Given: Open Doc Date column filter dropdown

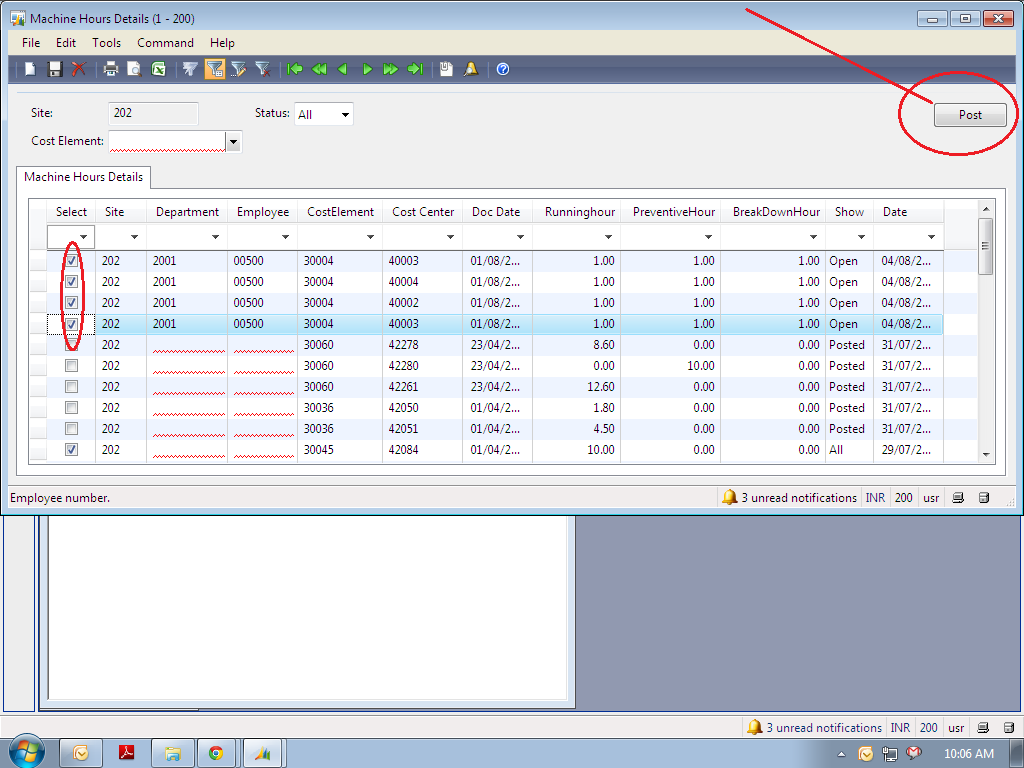Looking at the screenshot, I should point(520,236).
